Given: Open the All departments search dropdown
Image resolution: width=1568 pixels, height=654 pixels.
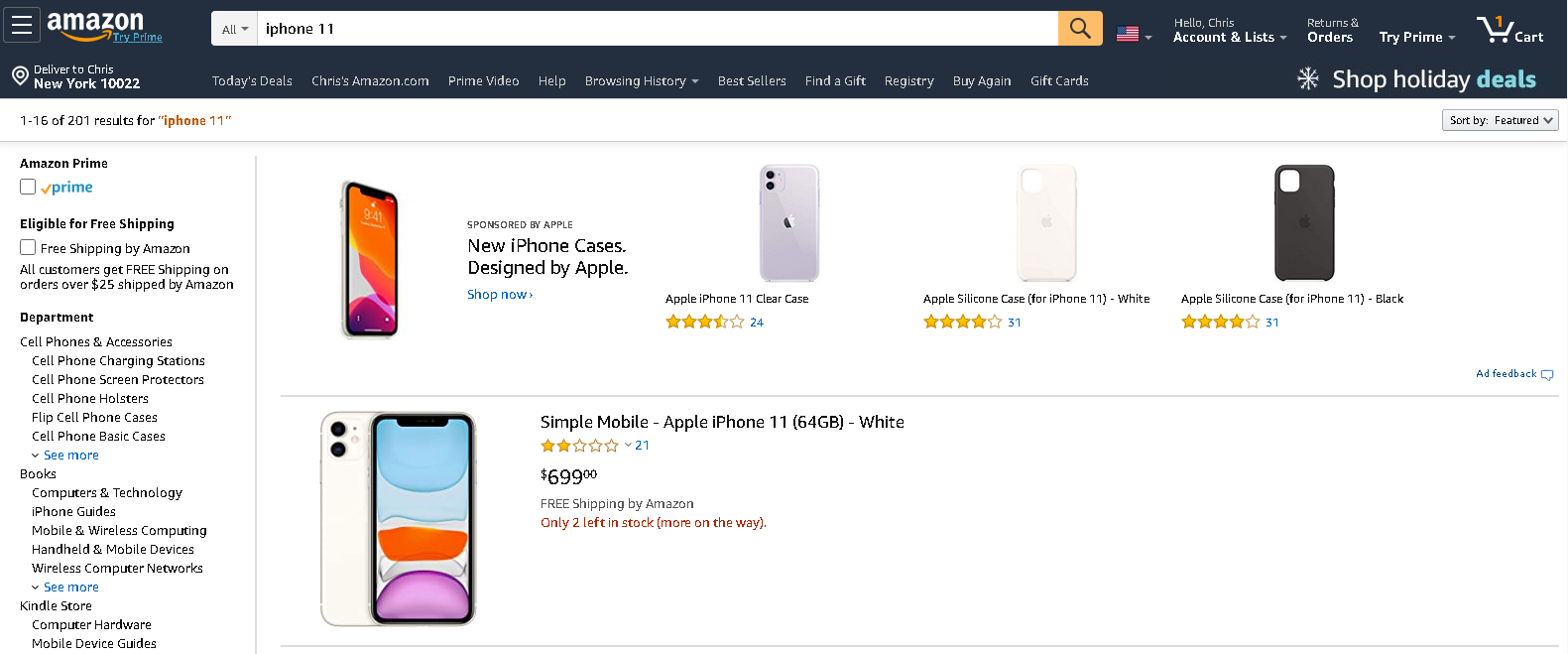Looking at the screenshot, I should [235, 30].
